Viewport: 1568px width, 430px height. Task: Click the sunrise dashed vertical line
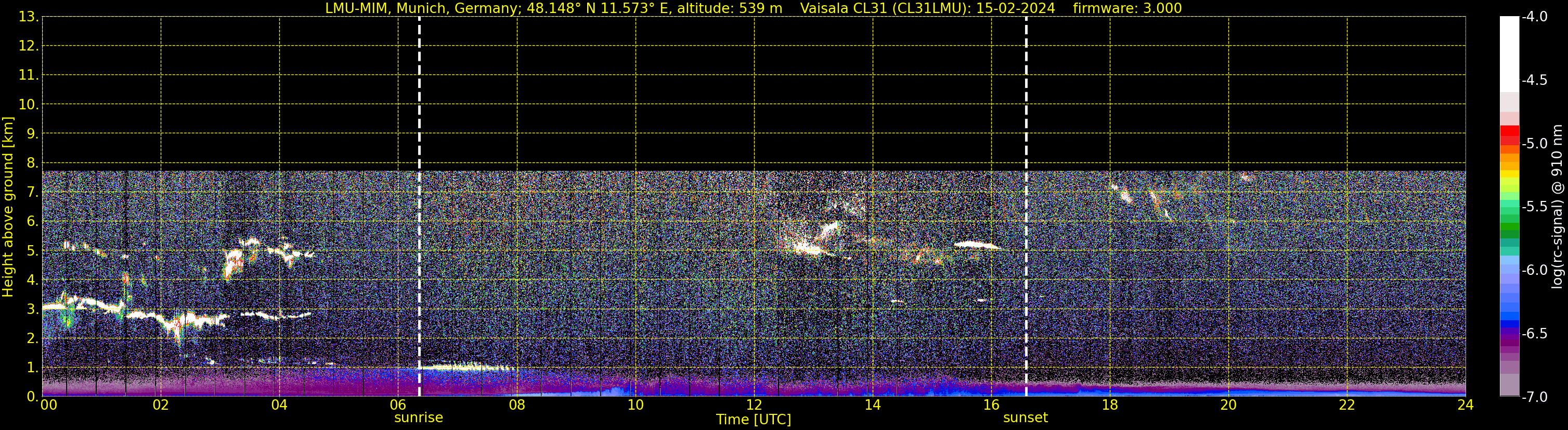pos(419,207)
